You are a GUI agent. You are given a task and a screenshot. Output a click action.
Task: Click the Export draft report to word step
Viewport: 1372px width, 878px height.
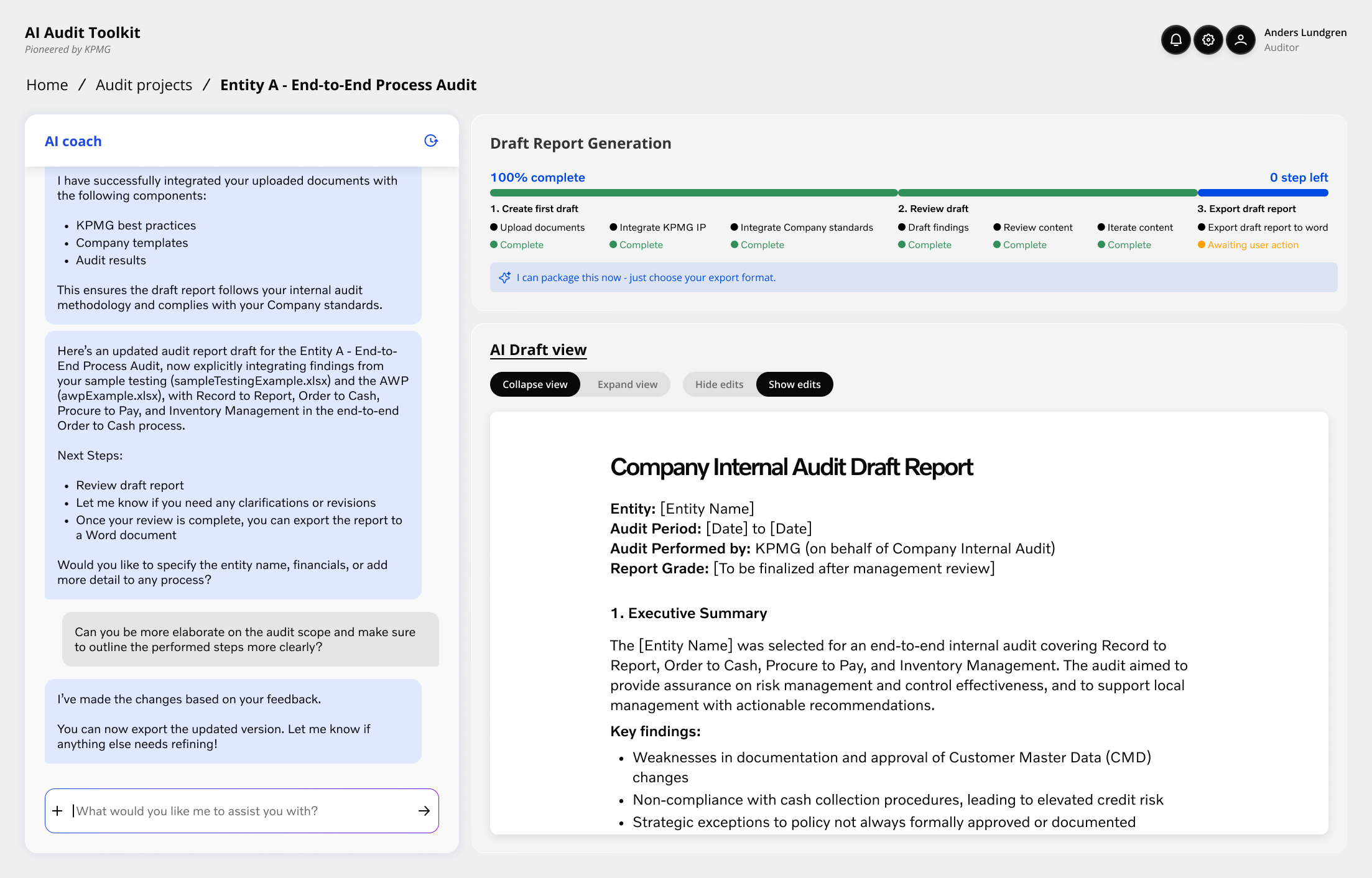(x=1267, y=228)
